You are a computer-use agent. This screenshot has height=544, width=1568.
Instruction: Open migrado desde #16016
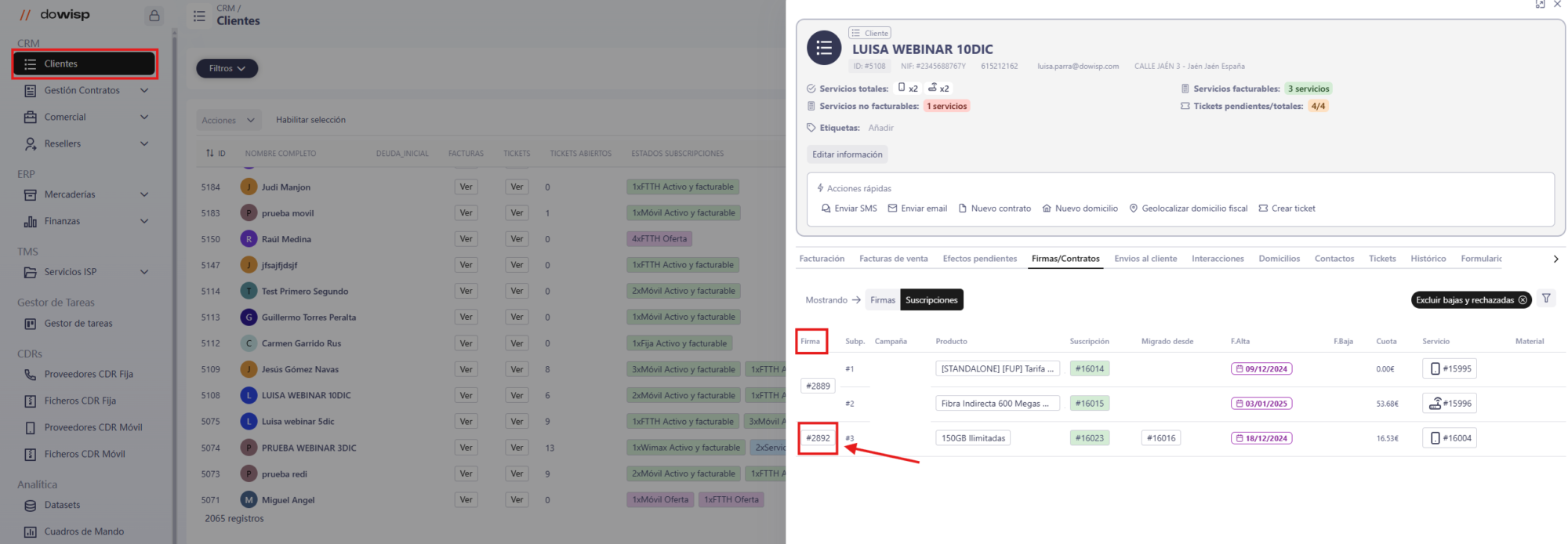1161,438
